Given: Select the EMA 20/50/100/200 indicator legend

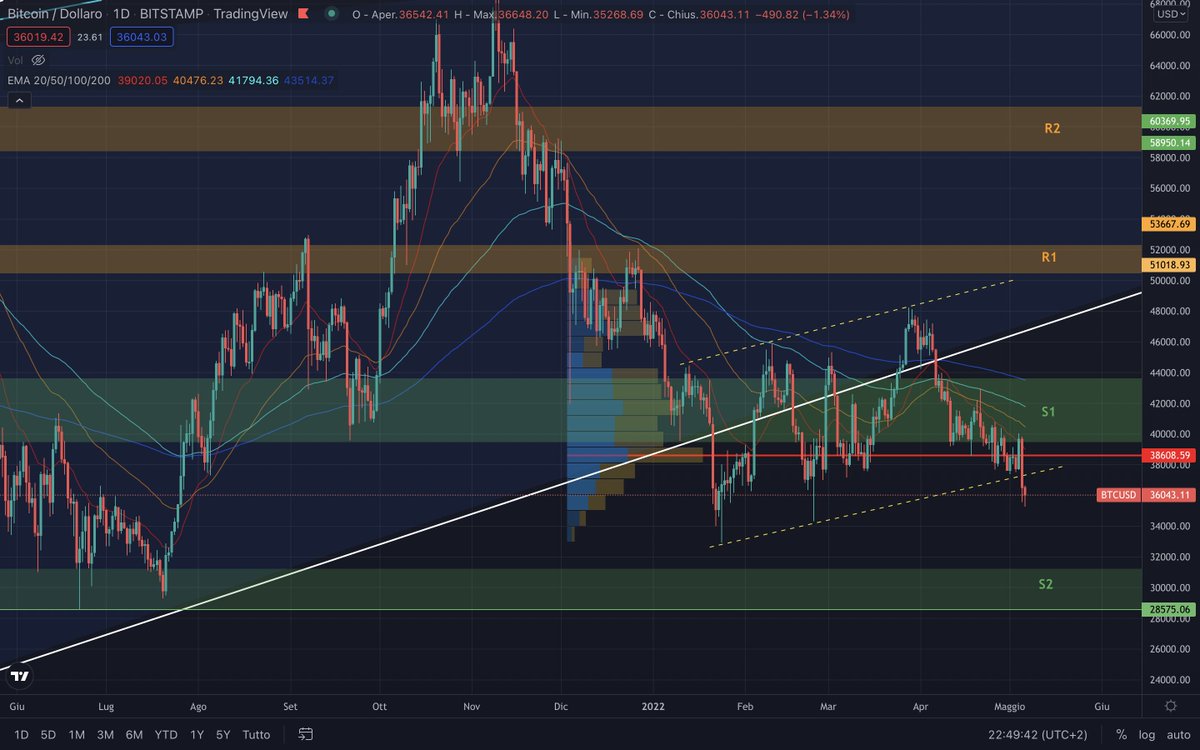Looking at the screenshot, I should pos(61,80).
